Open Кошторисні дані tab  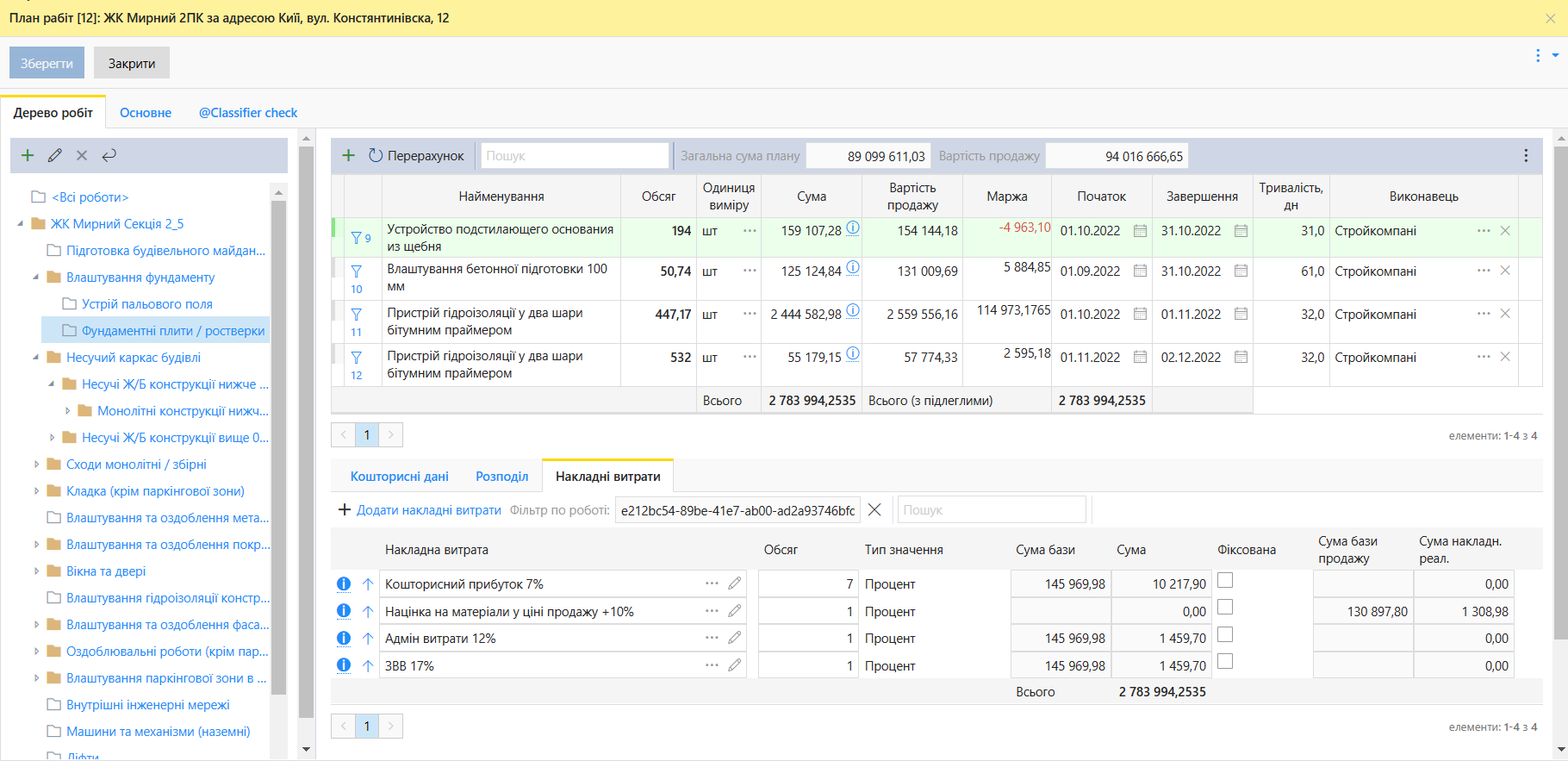[x=399, y=476]
